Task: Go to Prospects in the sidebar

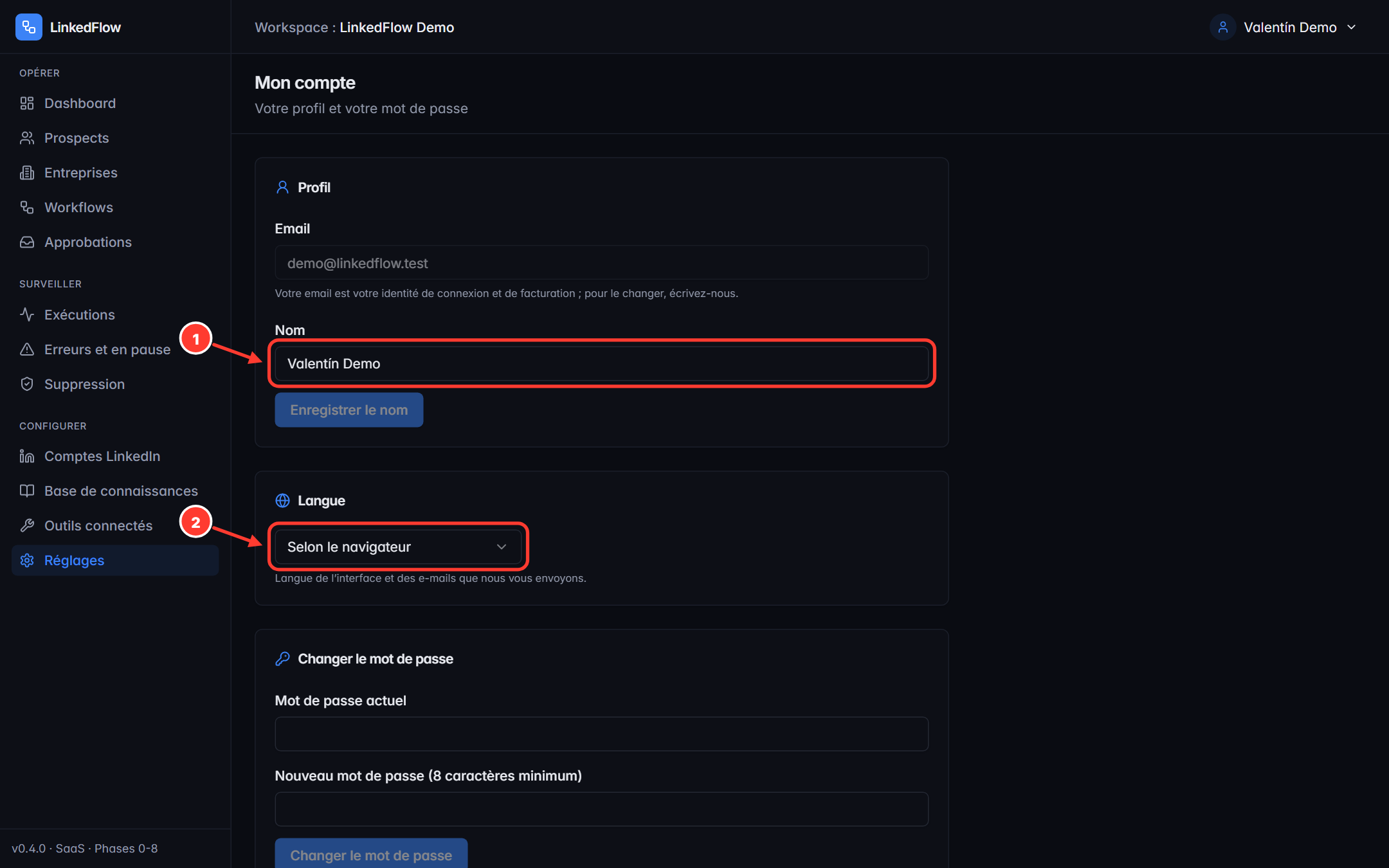Action: (115, 138)
